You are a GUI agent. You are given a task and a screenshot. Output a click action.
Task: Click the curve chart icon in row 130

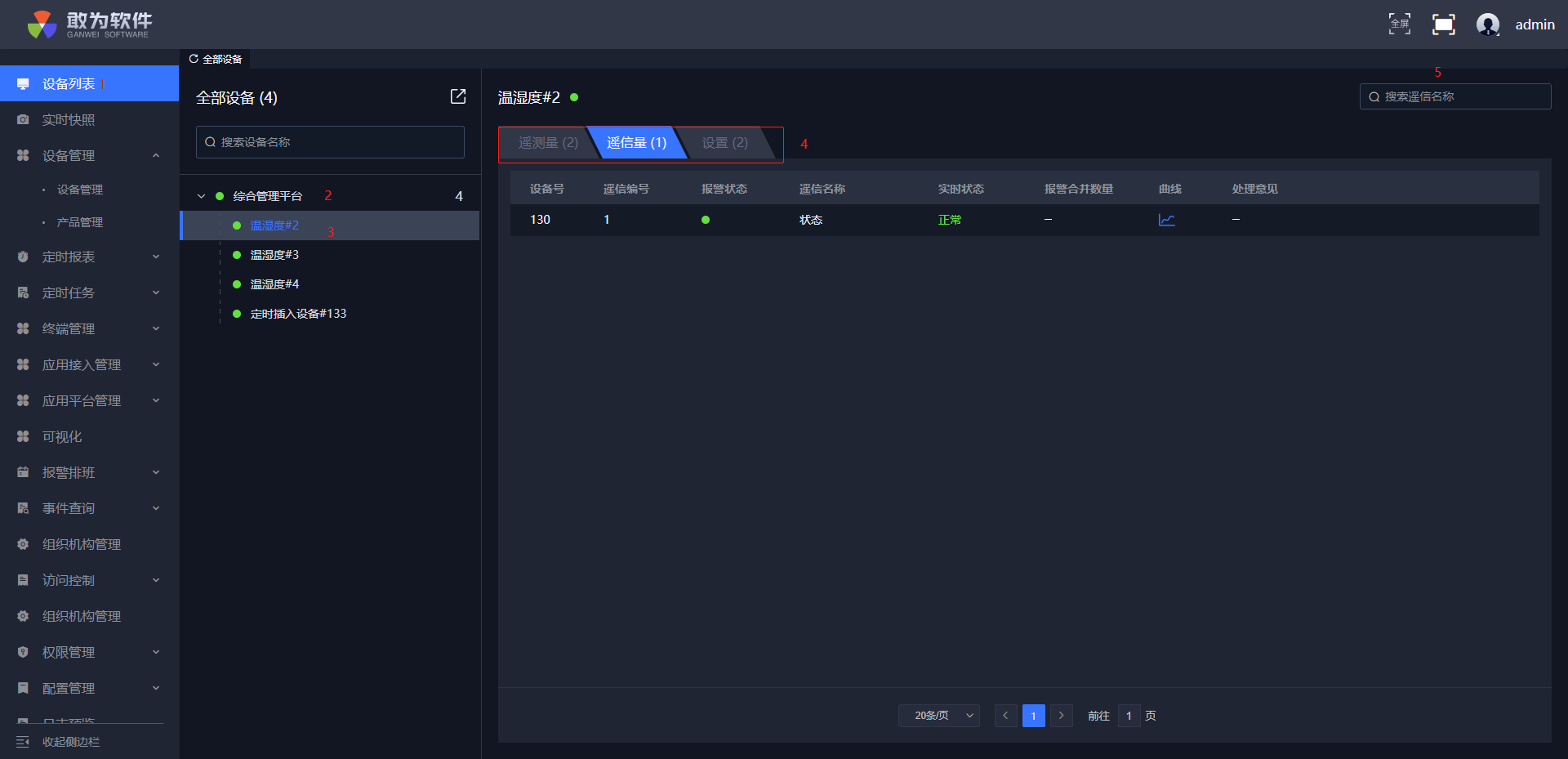coord(1166,220)
